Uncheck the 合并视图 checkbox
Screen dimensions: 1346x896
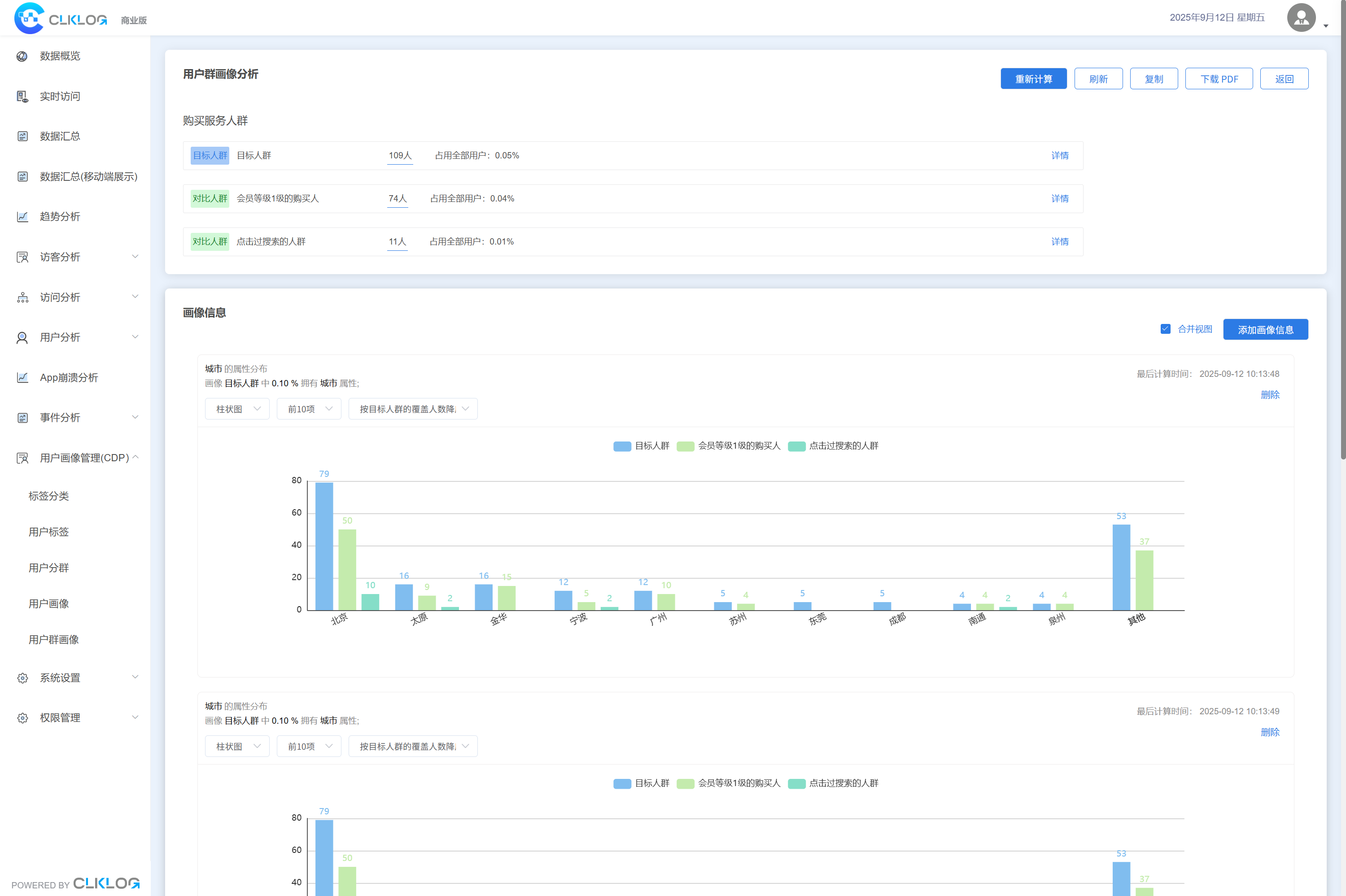tap(1166, 328)
